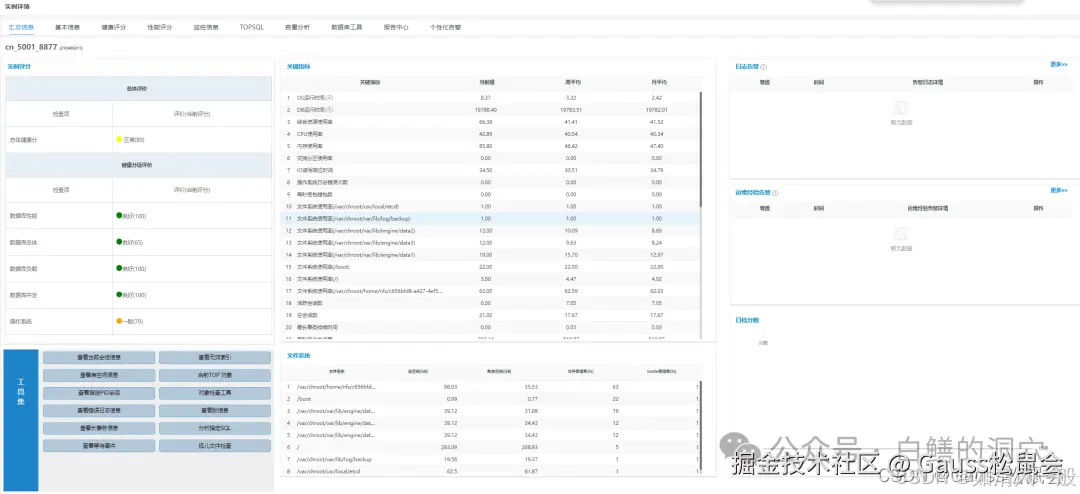Go to the 监控信息 tab

coord(206,28)
